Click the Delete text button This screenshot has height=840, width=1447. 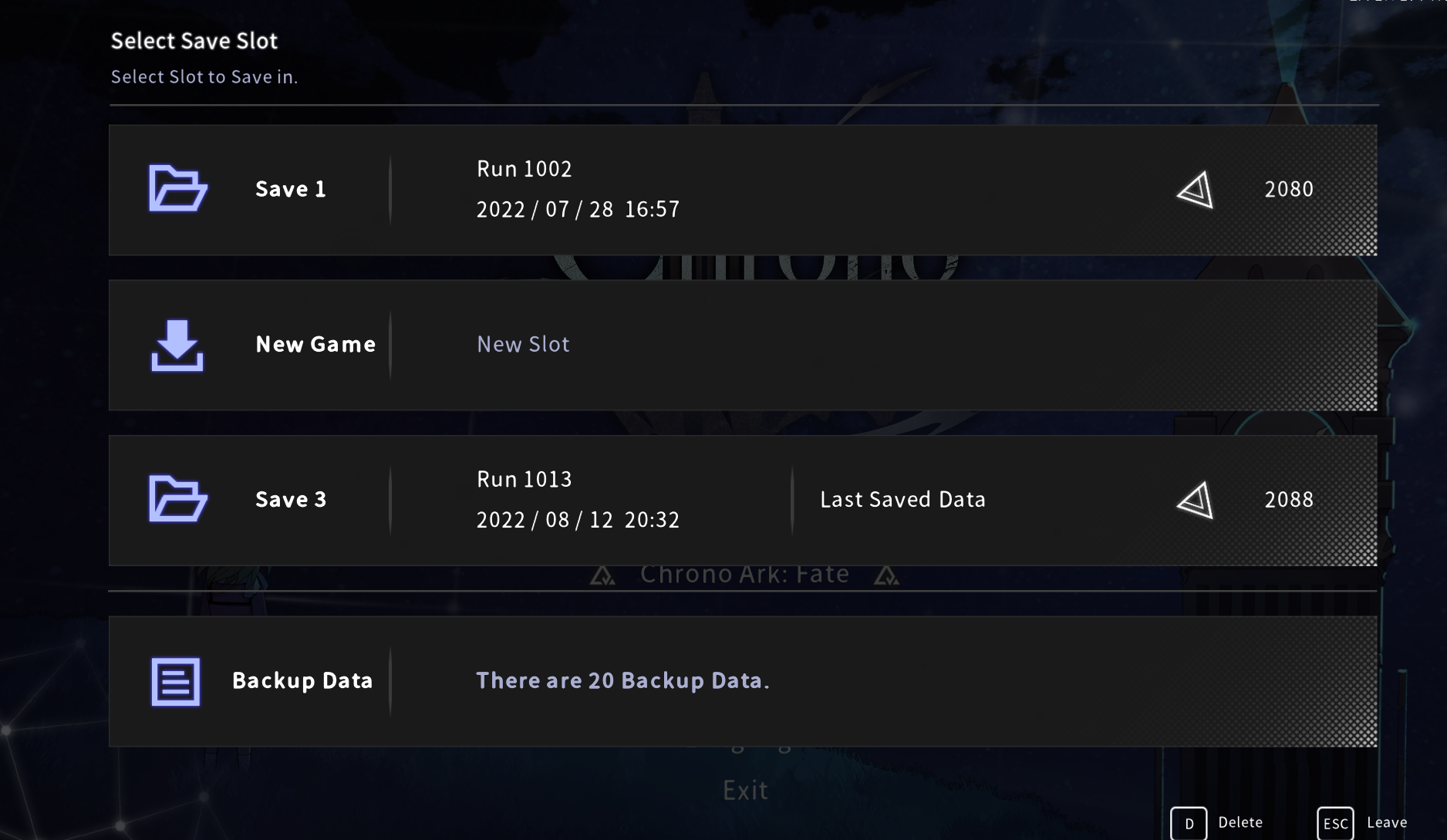click(x=1240, y=822)
